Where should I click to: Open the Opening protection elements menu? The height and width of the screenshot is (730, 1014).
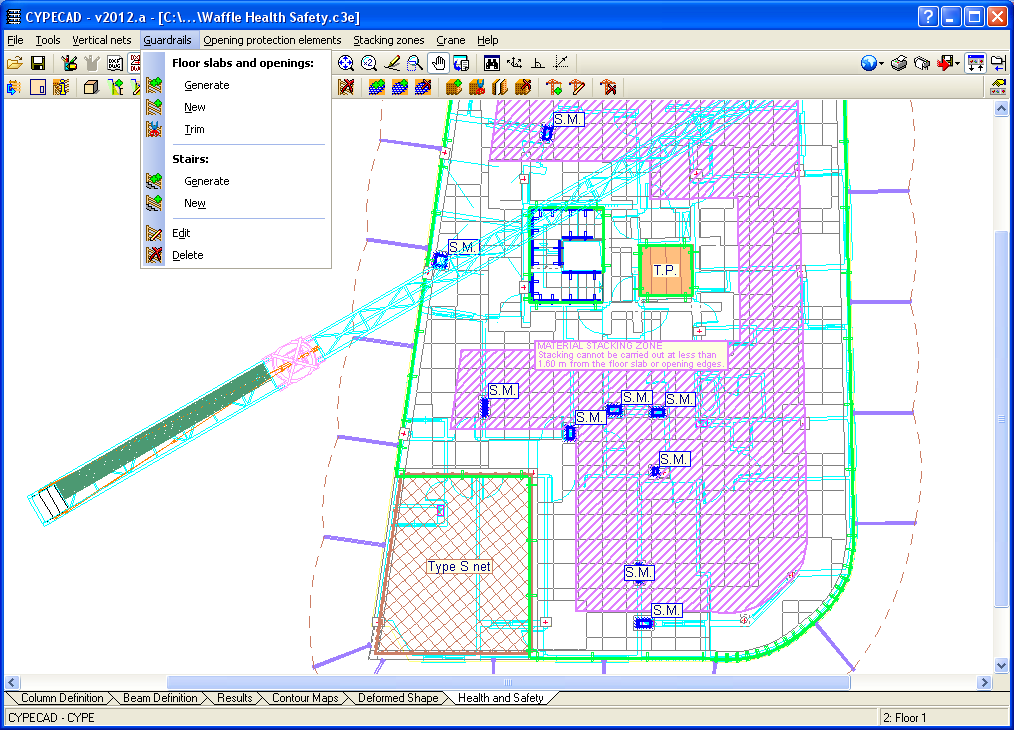pos(272,40)
